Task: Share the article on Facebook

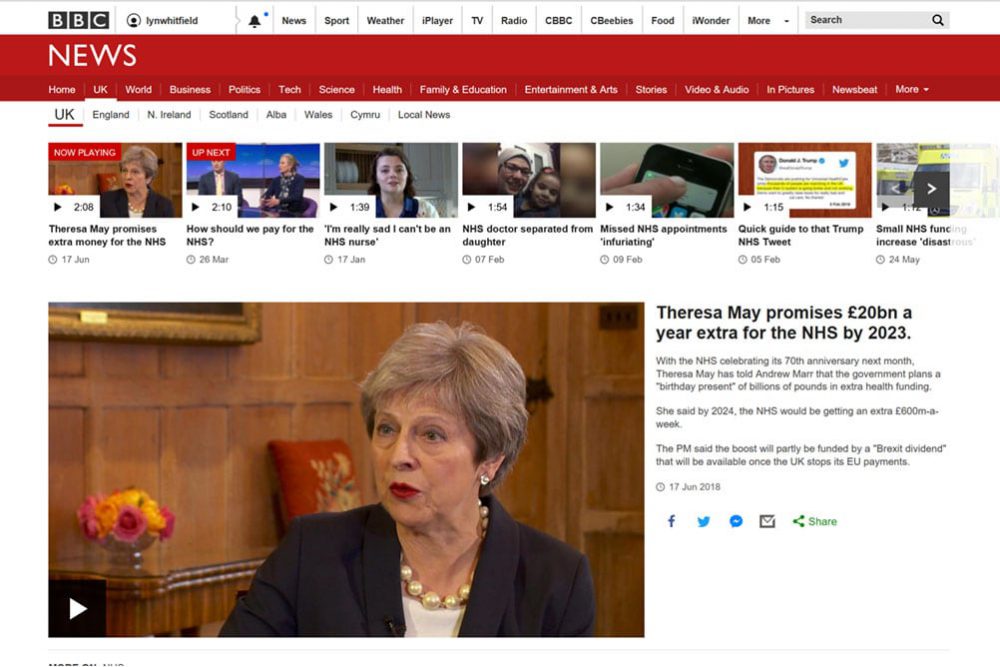Action: 671,521
